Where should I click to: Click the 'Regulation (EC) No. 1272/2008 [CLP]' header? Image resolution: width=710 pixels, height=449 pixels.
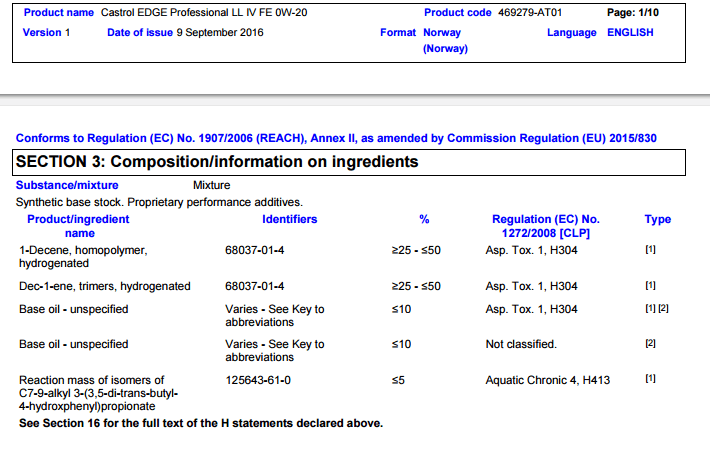coord(546,226)
